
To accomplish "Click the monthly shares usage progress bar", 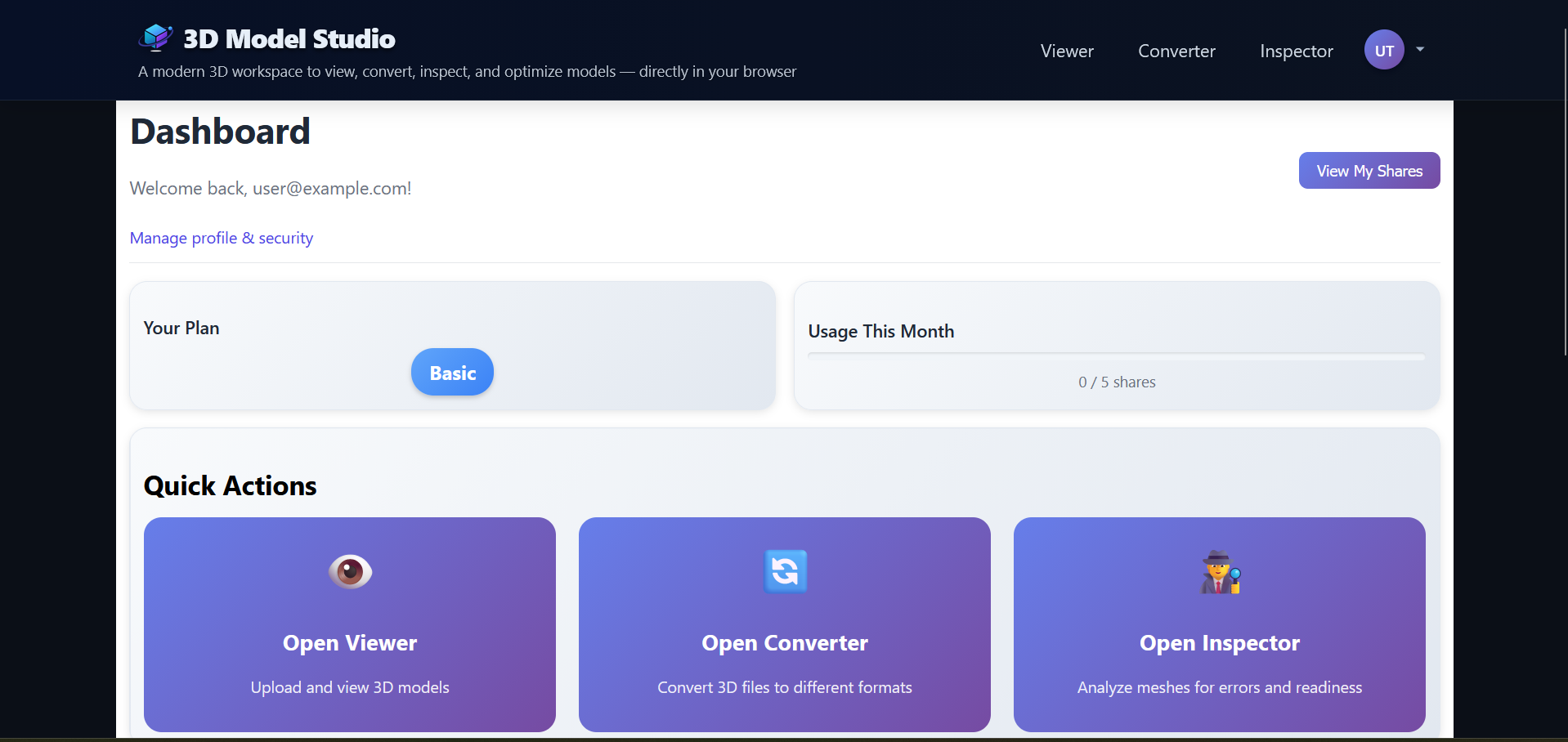I will click(x=1116, y=356).
